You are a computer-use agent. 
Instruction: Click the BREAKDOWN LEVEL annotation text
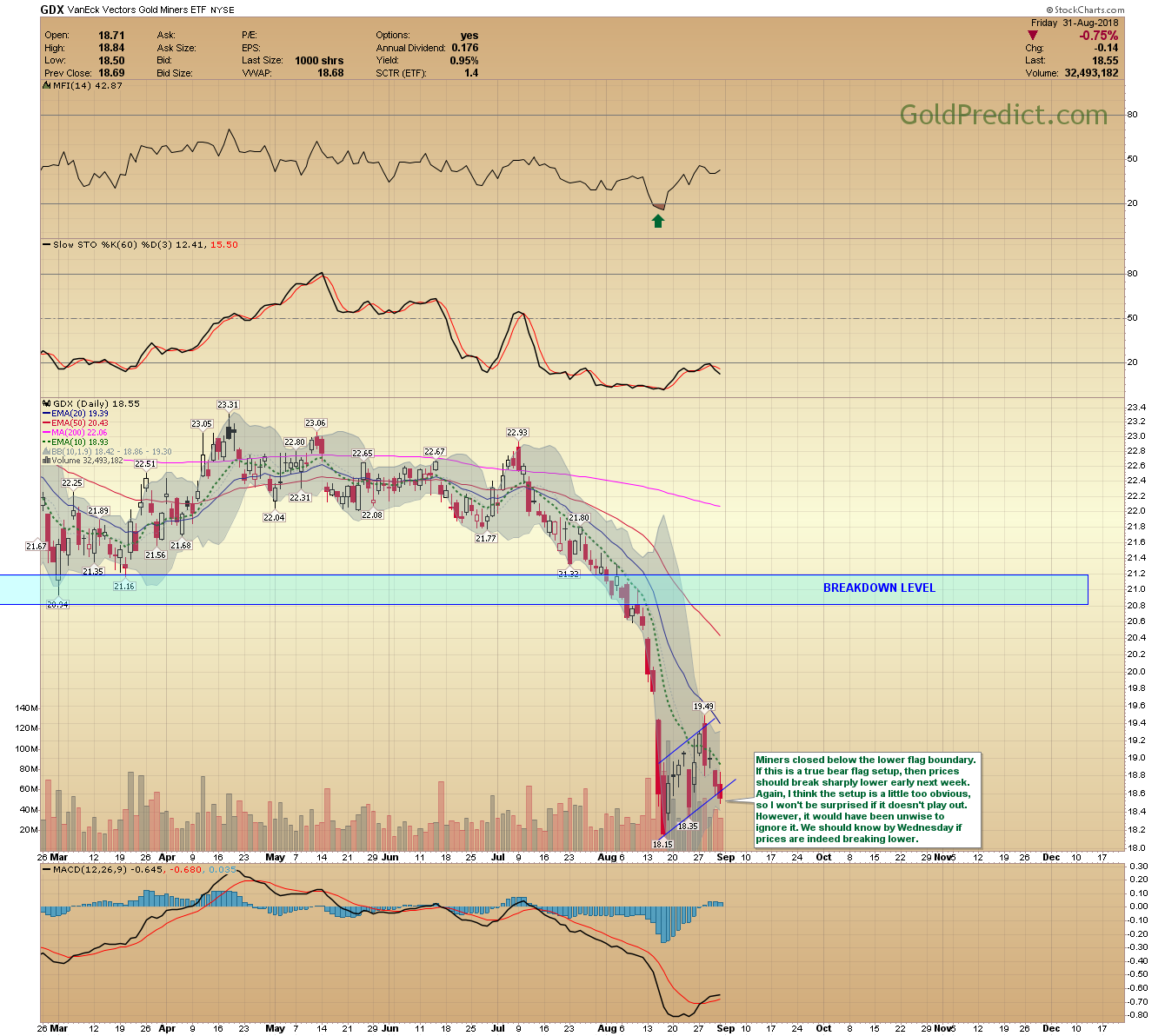[879, 588]
